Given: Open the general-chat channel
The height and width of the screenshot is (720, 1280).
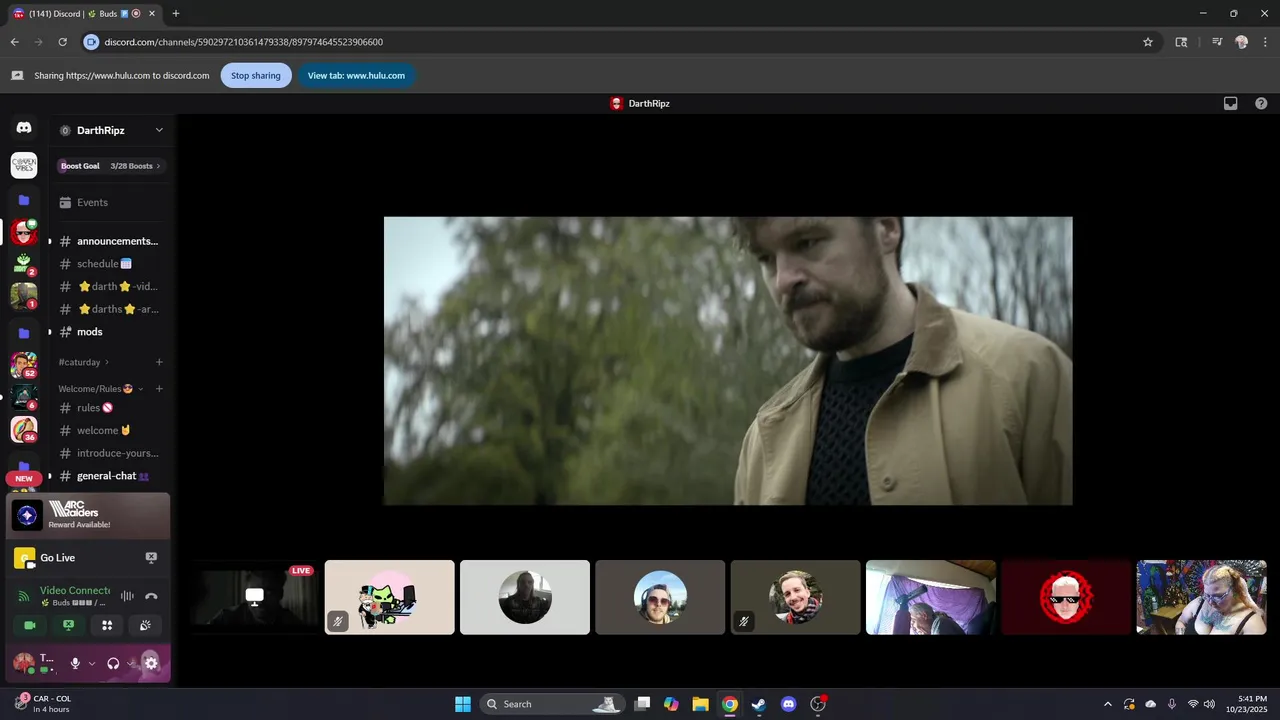Looking at the screenshot, I should (111, 476).
